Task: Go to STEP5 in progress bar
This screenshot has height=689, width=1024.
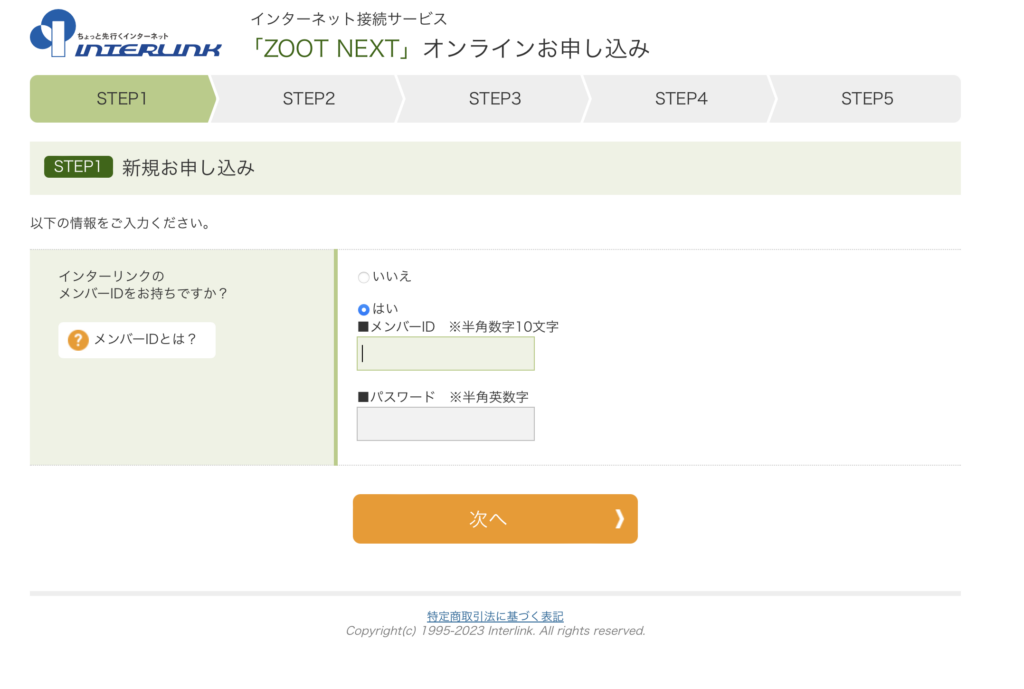Action: click(x=867, y=99)
